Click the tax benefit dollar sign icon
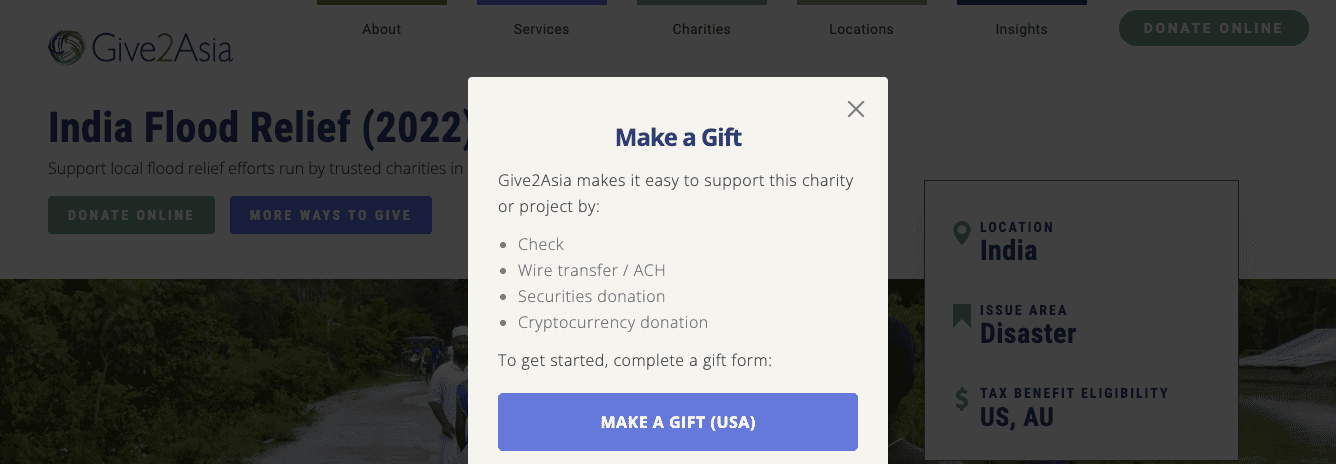 (x=962, y=400)
